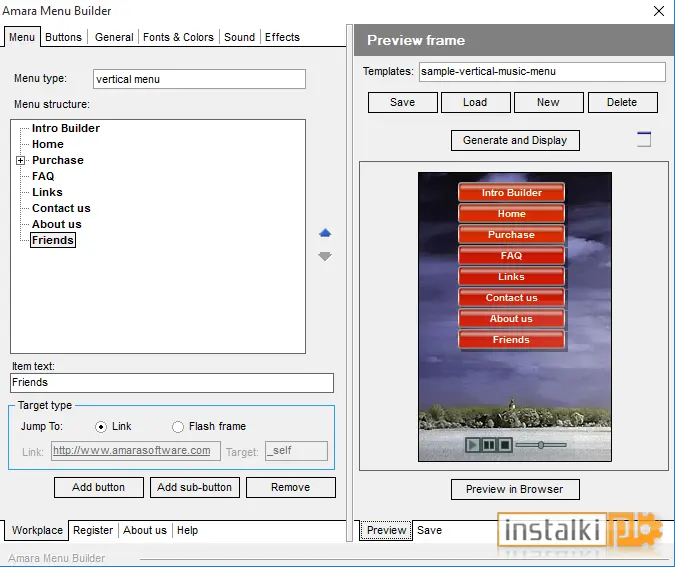Switch to the Buttons tab
Screen dimensions: 675x567
pyautogui.click(x=63, y=37)
